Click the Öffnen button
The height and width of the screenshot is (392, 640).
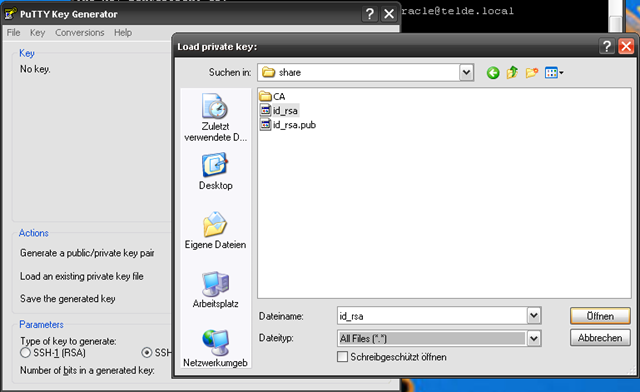[x=600, y=316]
